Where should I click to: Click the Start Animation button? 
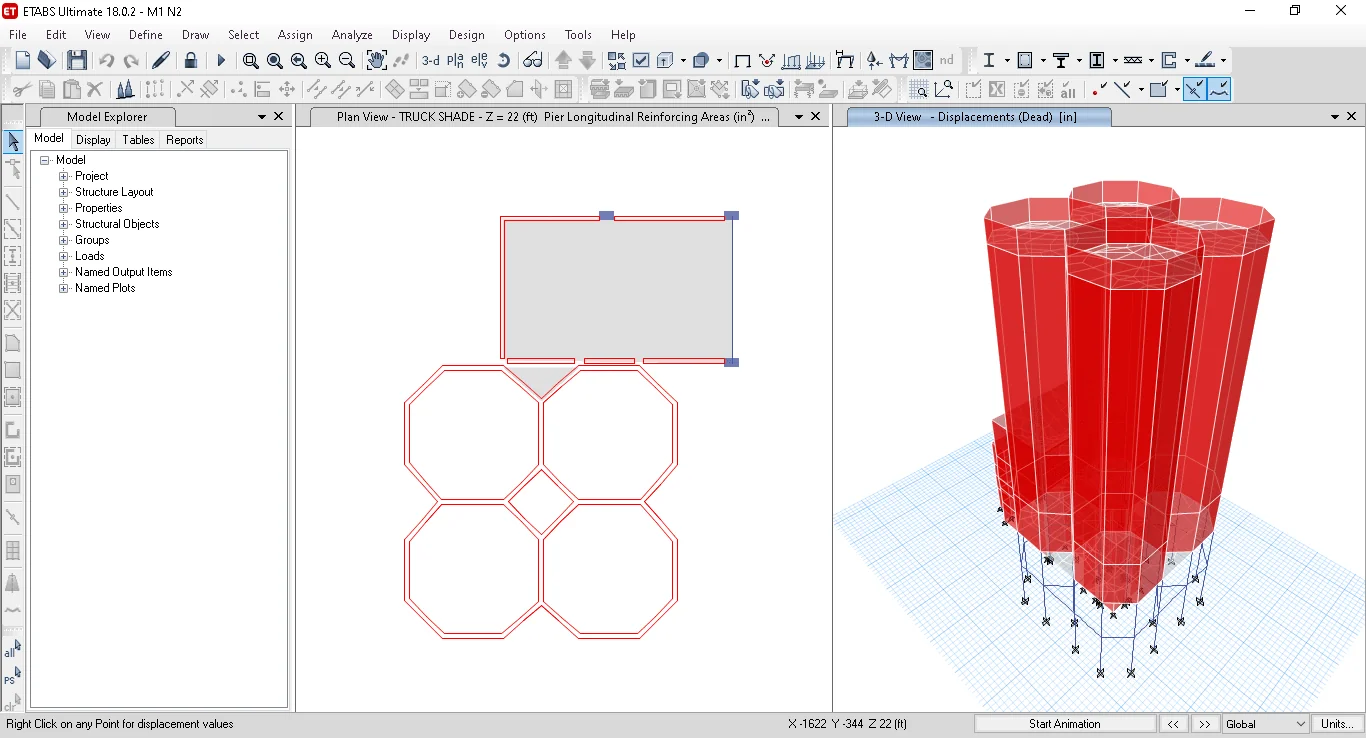coord(1065,724)
